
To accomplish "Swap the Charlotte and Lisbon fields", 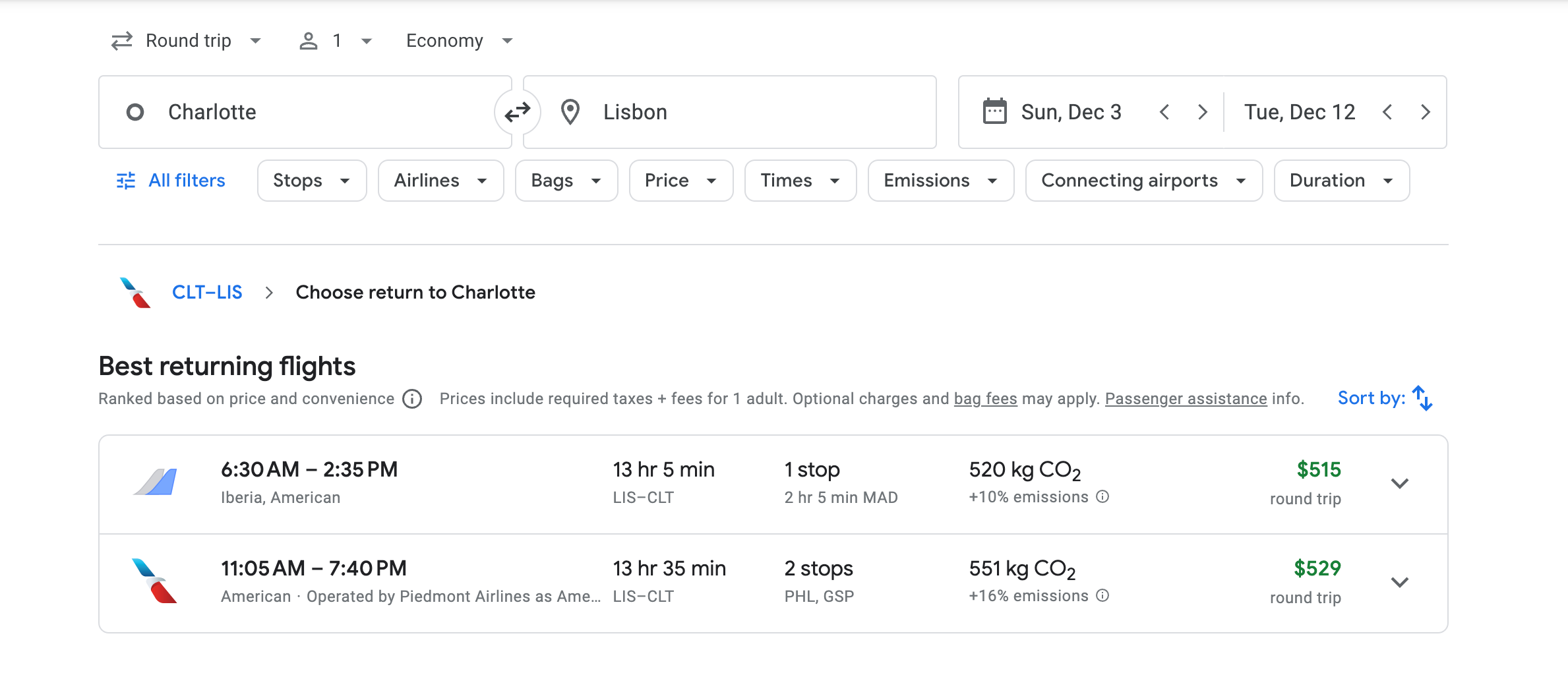I will (518, 111).
